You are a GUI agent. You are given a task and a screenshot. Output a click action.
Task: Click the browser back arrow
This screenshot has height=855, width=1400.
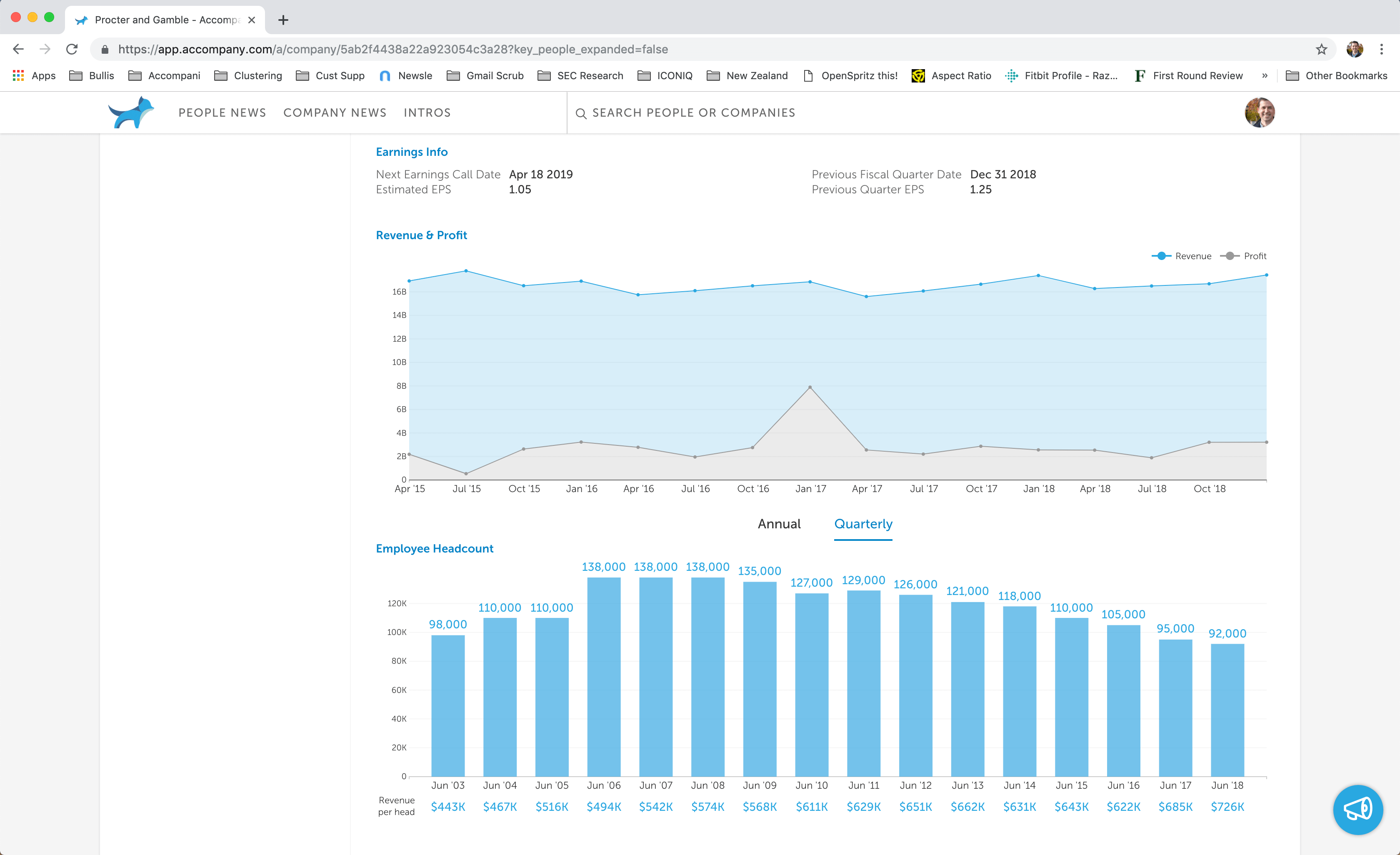(18, 50)
